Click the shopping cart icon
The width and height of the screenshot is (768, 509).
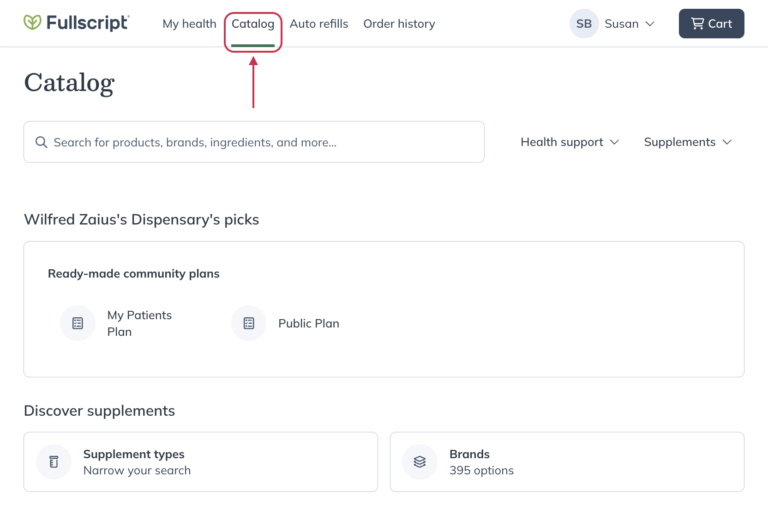tap(697, 24)
